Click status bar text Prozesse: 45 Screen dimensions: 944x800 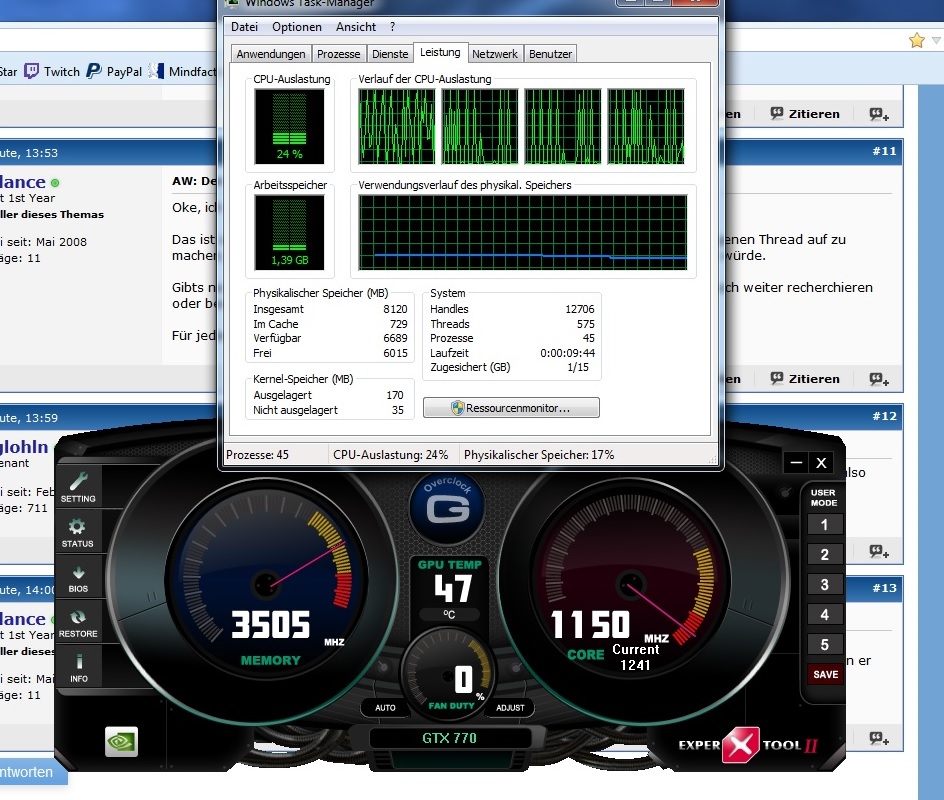258,455
